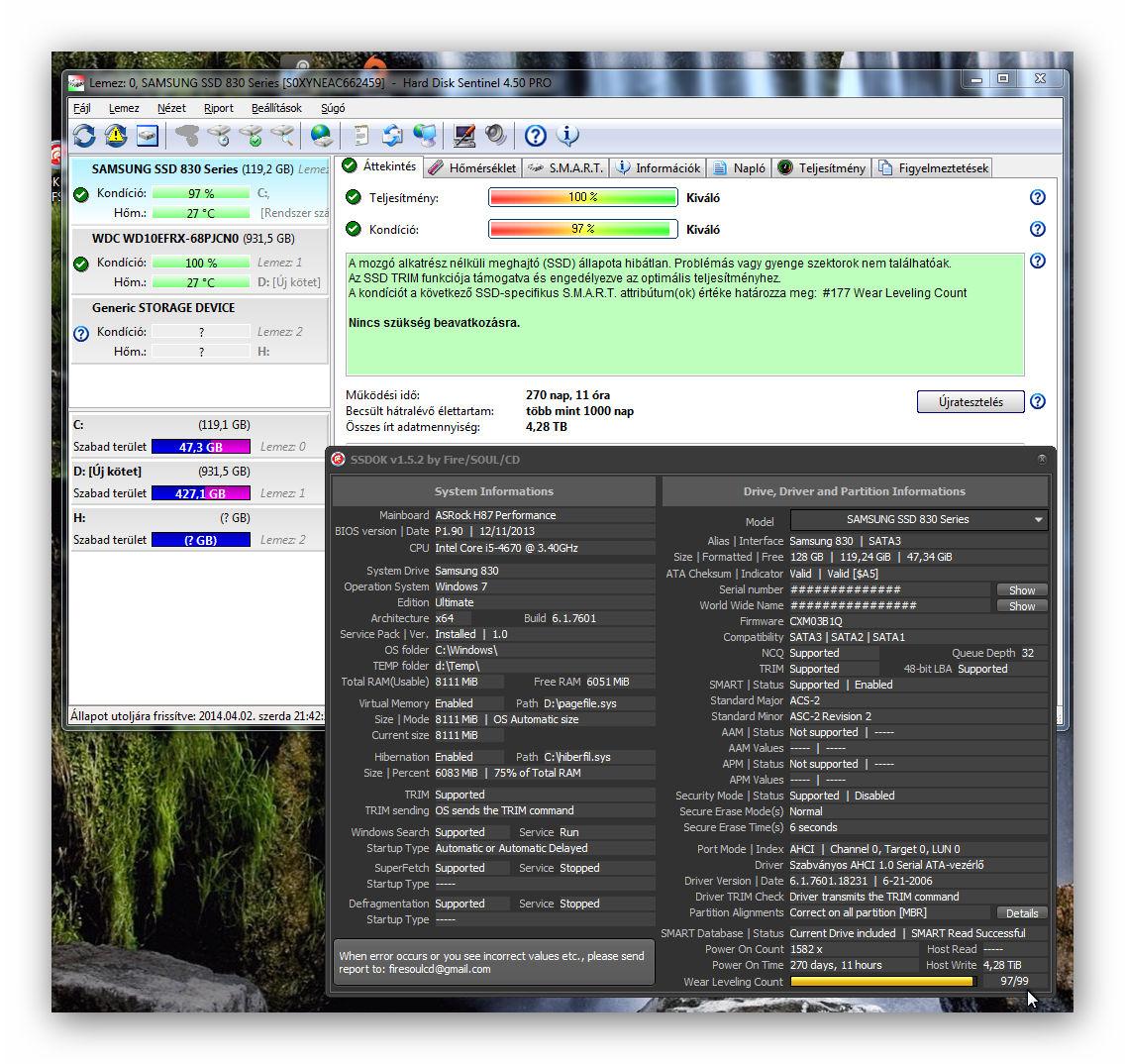Screen dimensions: 1125x1064
Task: Click the Újratesztelés button
Action: (x=971, y=401)
